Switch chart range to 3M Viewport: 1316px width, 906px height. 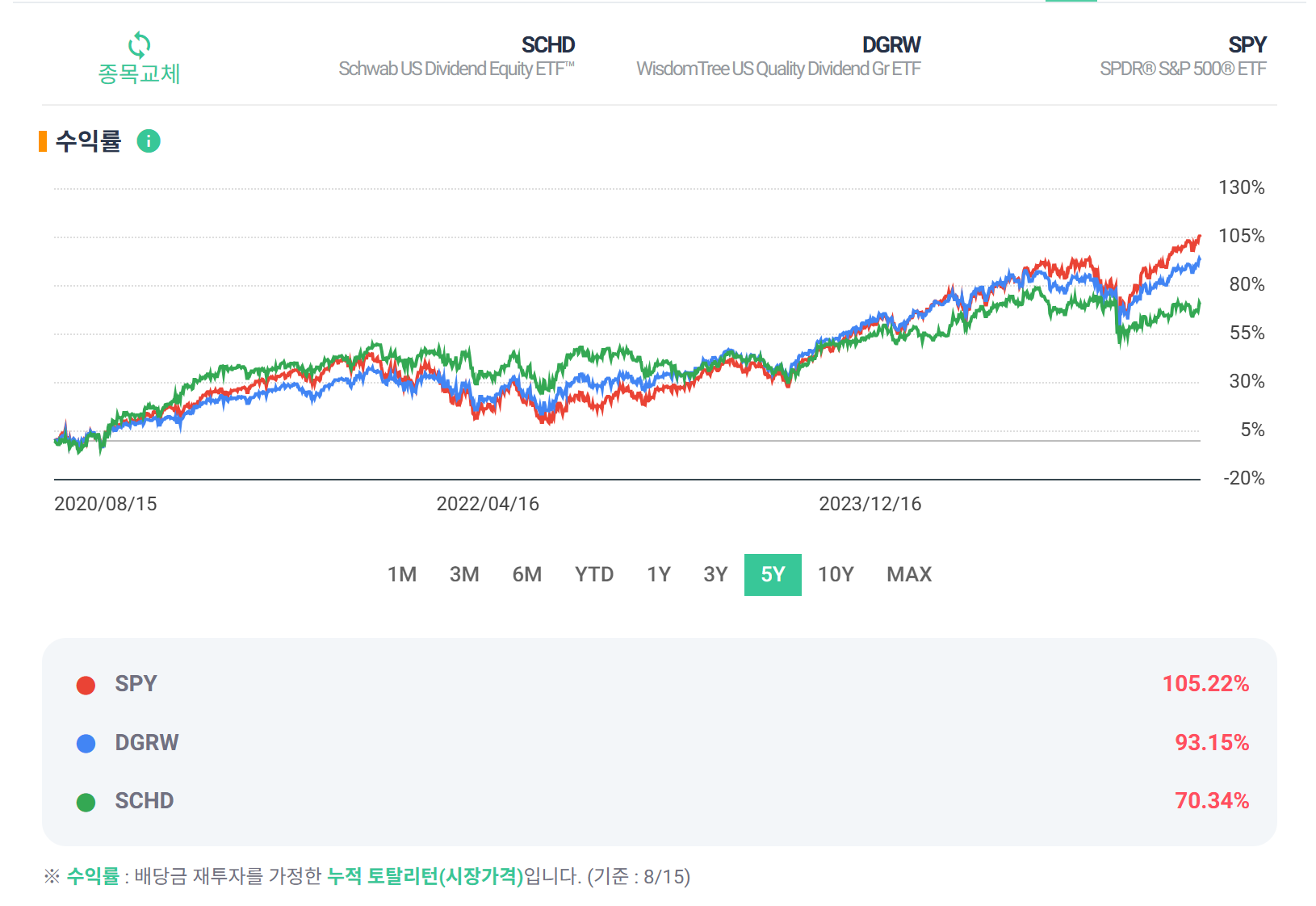(x=464, y=574)
